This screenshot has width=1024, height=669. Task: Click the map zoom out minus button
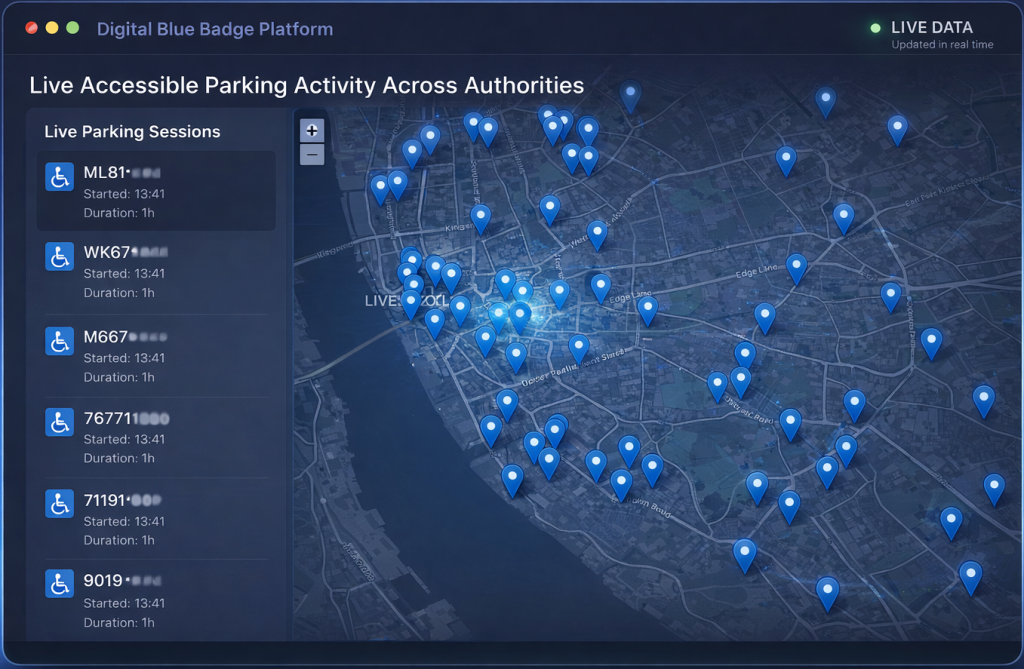point(312,154)
